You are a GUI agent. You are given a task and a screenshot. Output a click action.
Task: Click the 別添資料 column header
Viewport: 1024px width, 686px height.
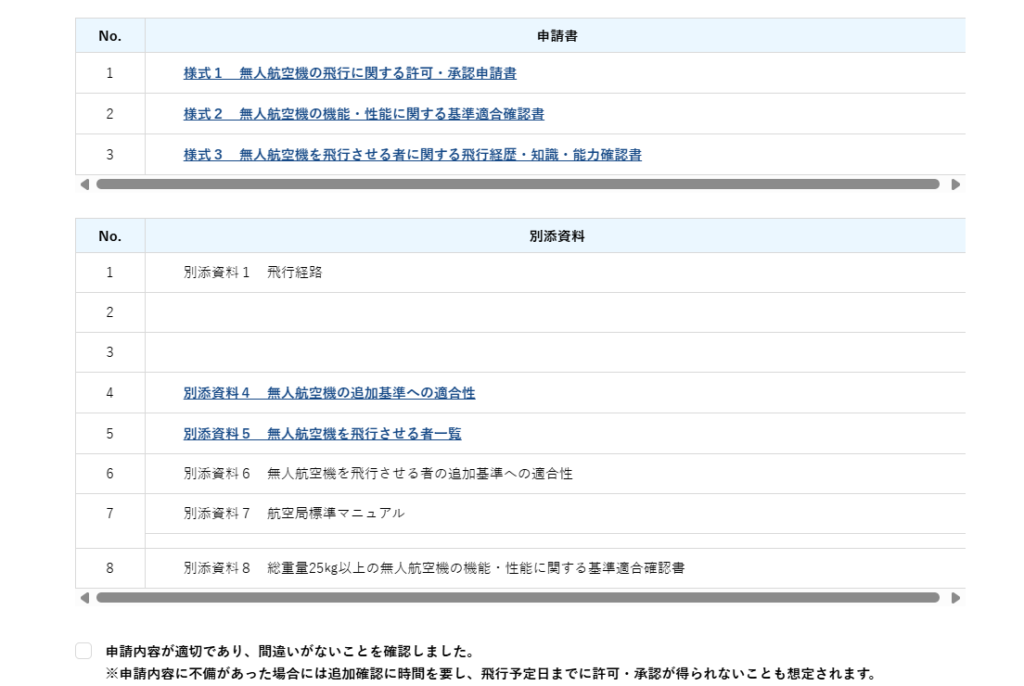point(556,236)
